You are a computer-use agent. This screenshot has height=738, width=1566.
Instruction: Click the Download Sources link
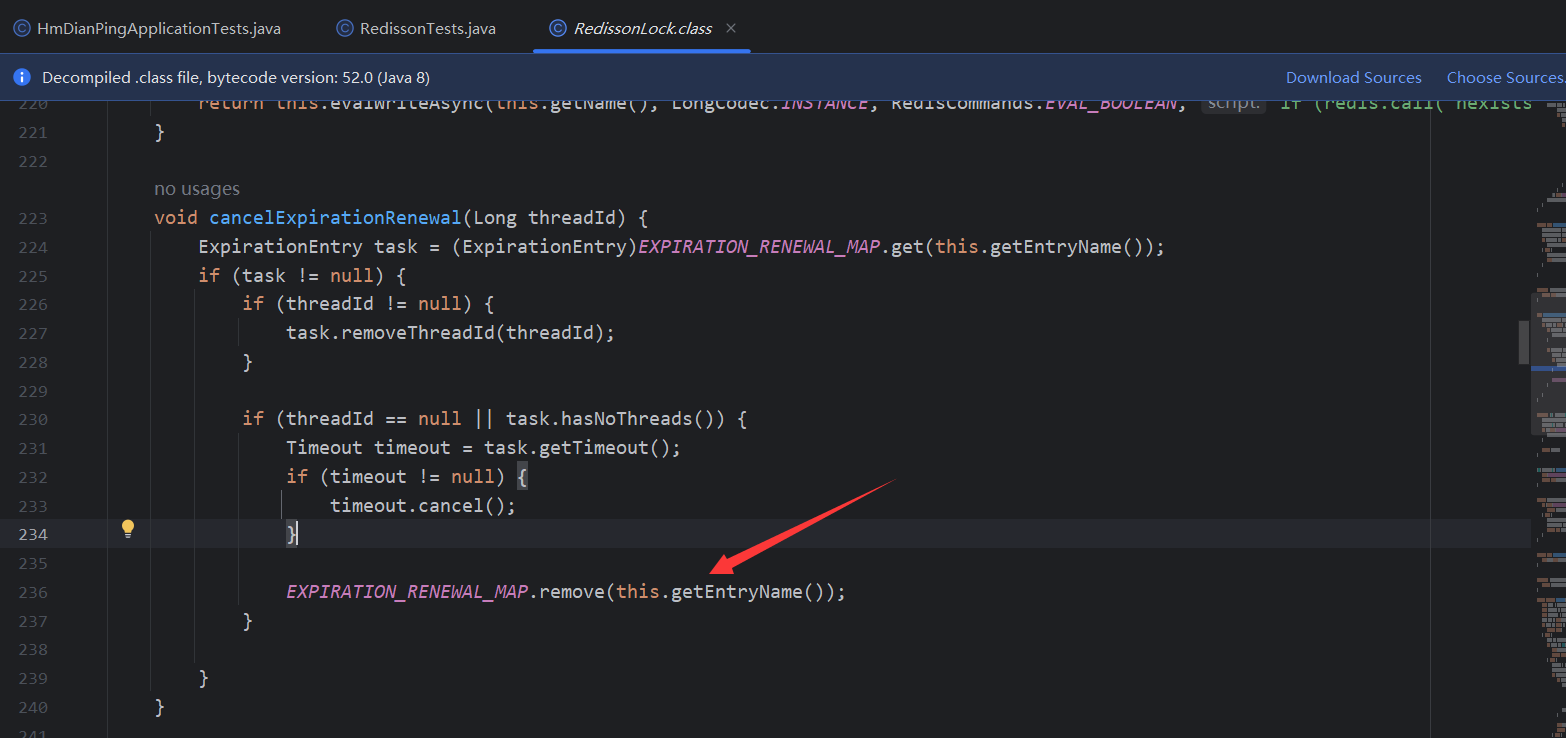pyautogui.click(x=1353, y=77)
